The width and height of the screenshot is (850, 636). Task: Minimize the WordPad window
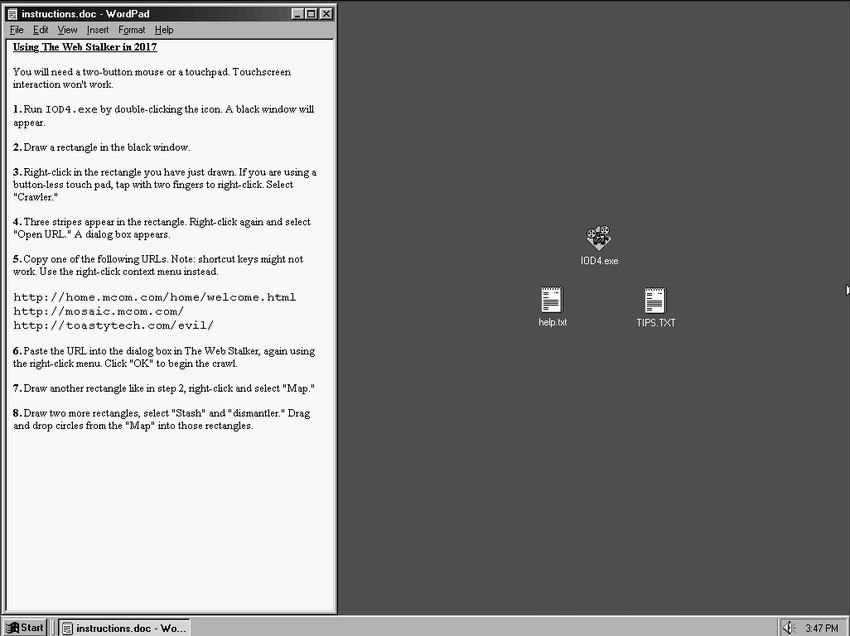[297, 14]
